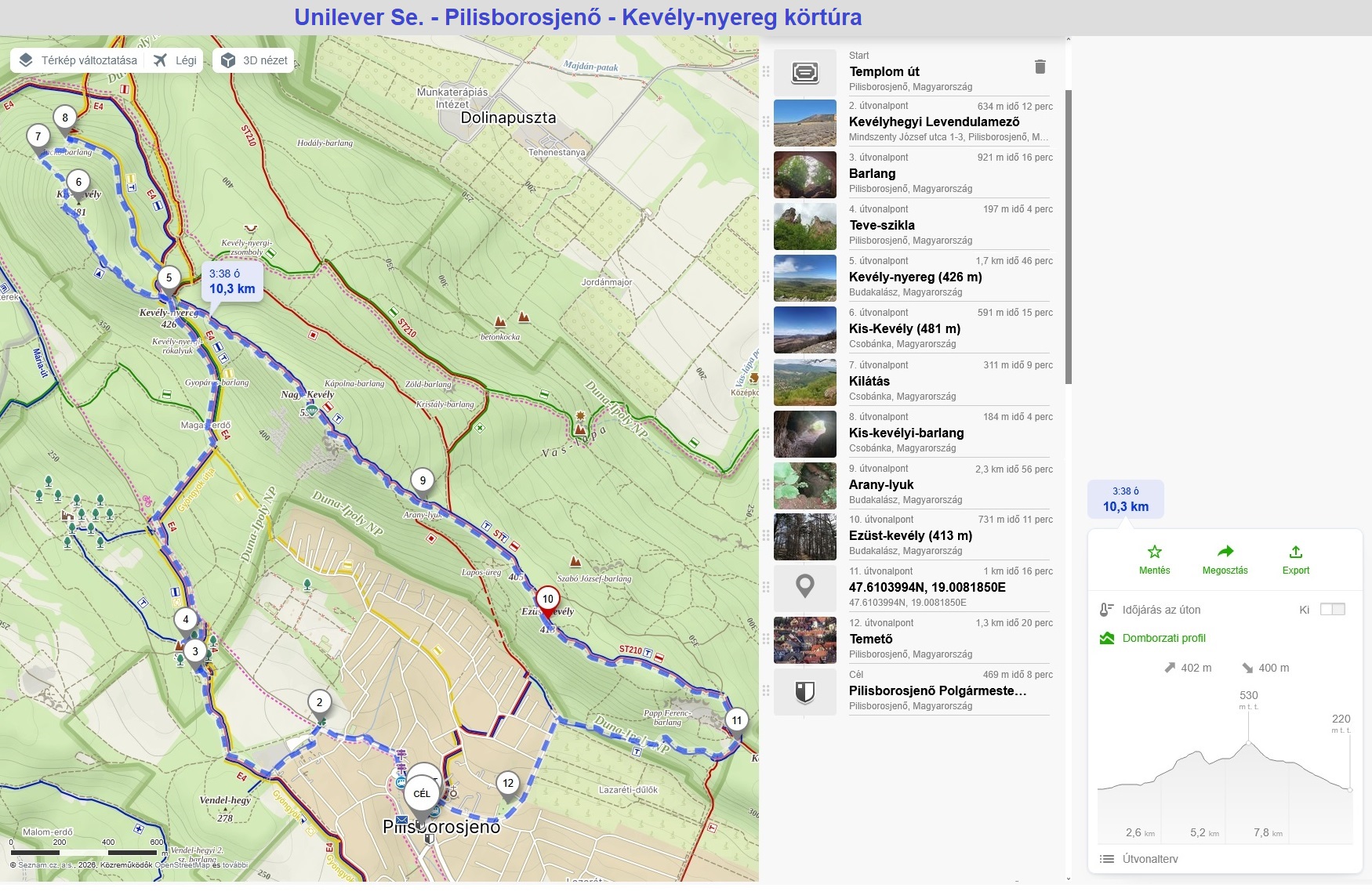Click the drag handle beside Teve-szikla

point(766,226)
